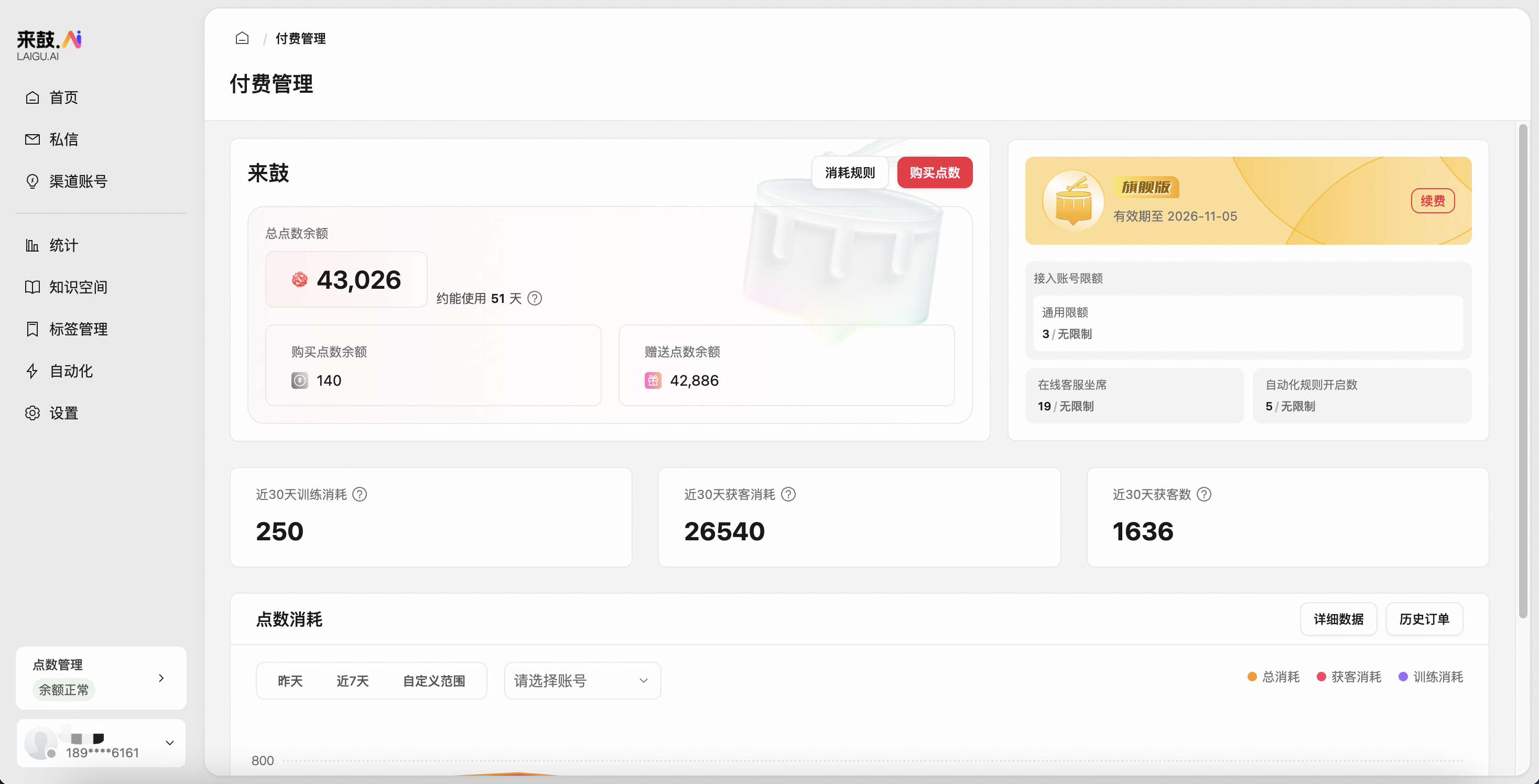This screenshot has height=784, width=1539.
Task: Open 知识空间 from the sidebar
Action: [78, 287]
